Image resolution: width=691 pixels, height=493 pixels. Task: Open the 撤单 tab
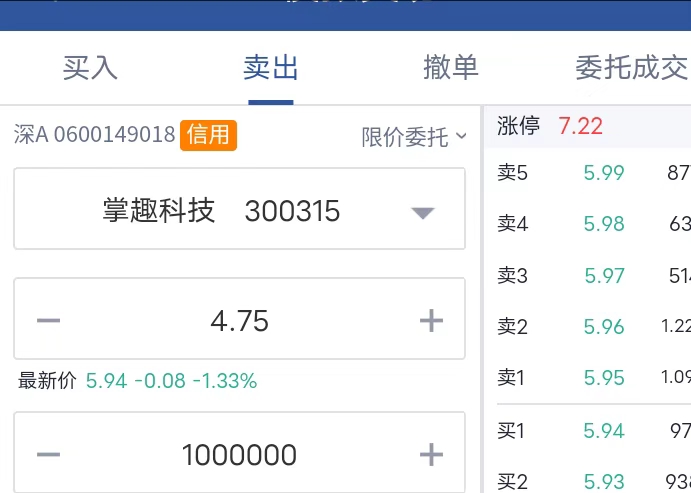pos(451,68)
